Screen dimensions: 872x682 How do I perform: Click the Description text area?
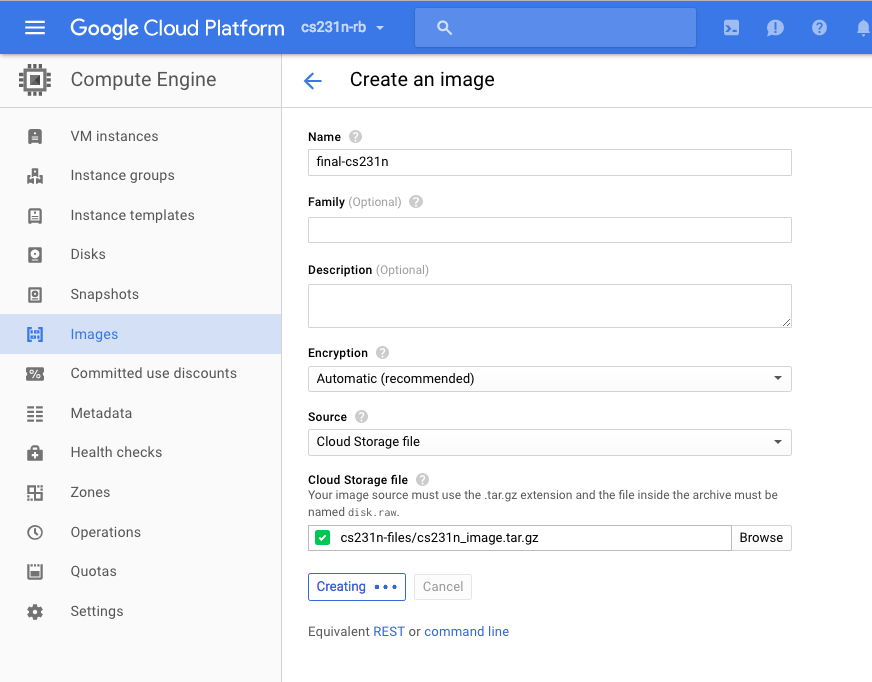pos(549,306)
